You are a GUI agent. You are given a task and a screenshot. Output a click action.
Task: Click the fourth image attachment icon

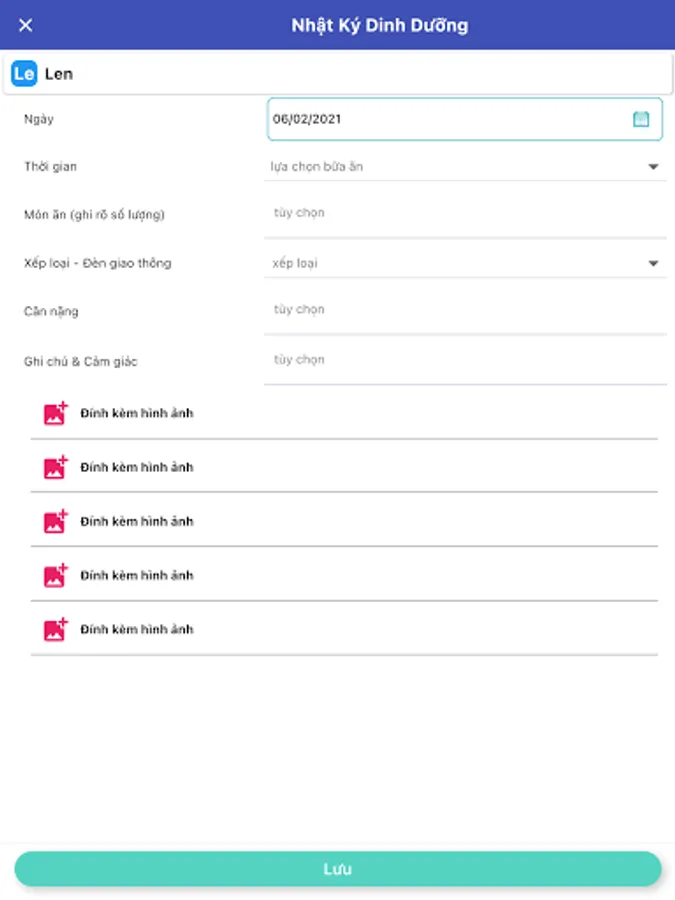click(56, 575)
